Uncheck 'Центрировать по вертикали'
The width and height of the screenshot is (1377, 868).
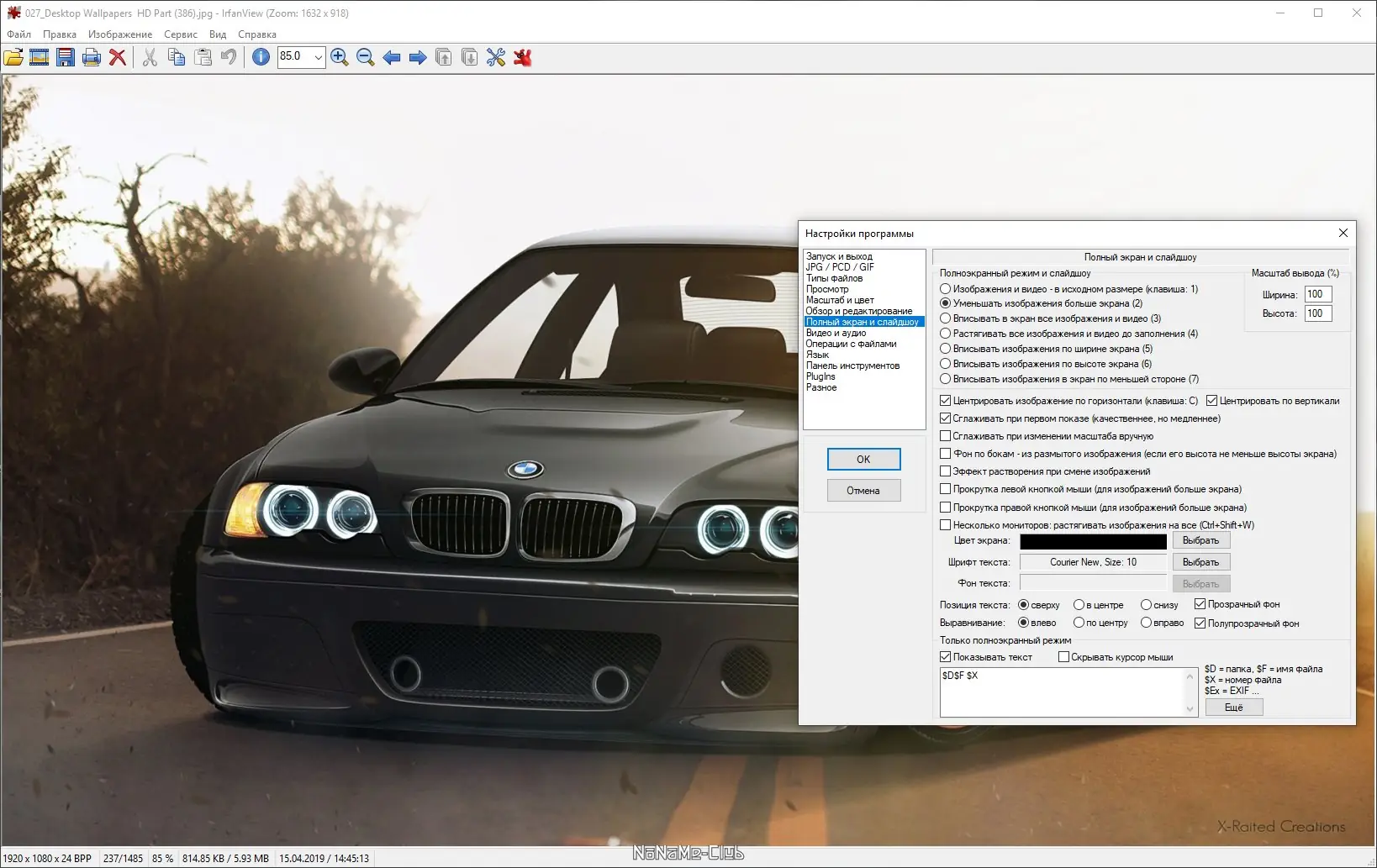pyautogui.click(x=1210, y=401)
